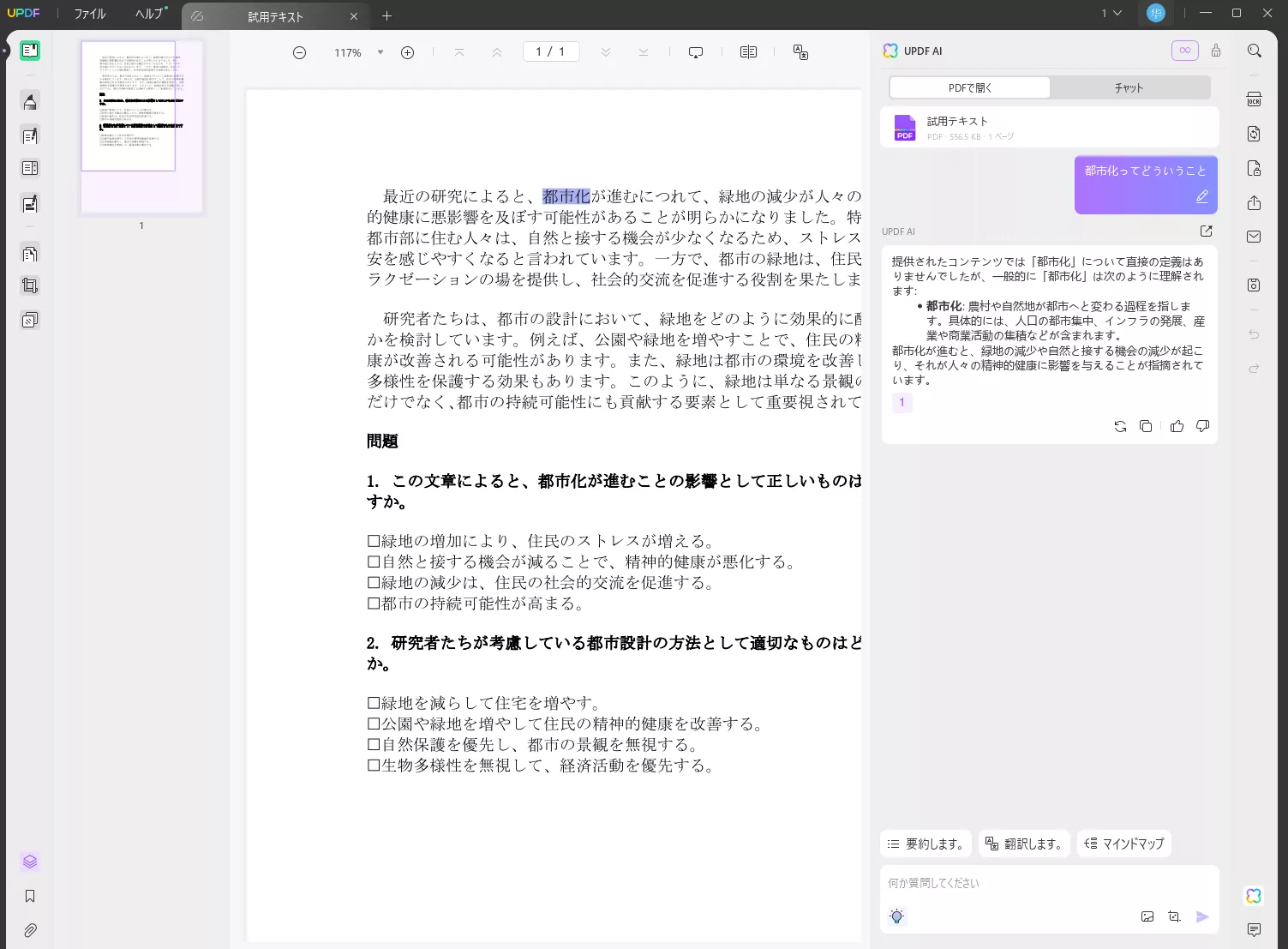1288x949 pixels.
Task: Copy the AI response with copy icon
Action: 1146,426
